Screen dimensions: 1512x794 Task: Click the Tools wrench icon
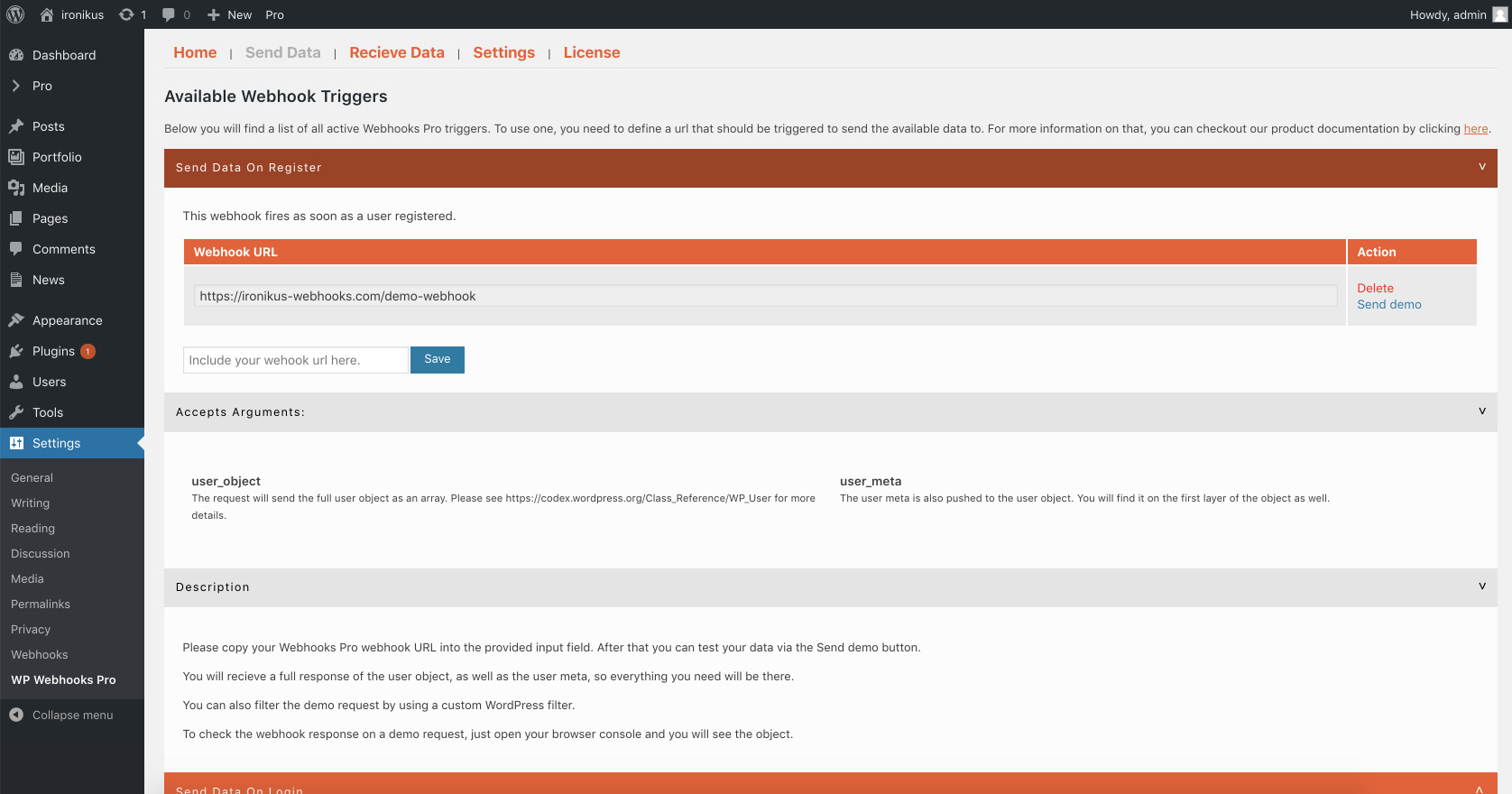[x=16, y=412]
